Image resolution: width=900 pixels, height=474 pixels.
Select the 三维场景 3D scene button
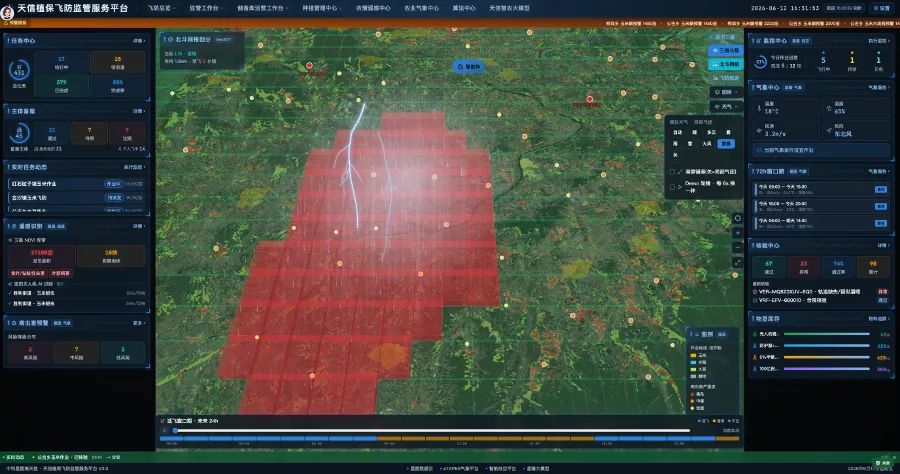coord(726,50)
